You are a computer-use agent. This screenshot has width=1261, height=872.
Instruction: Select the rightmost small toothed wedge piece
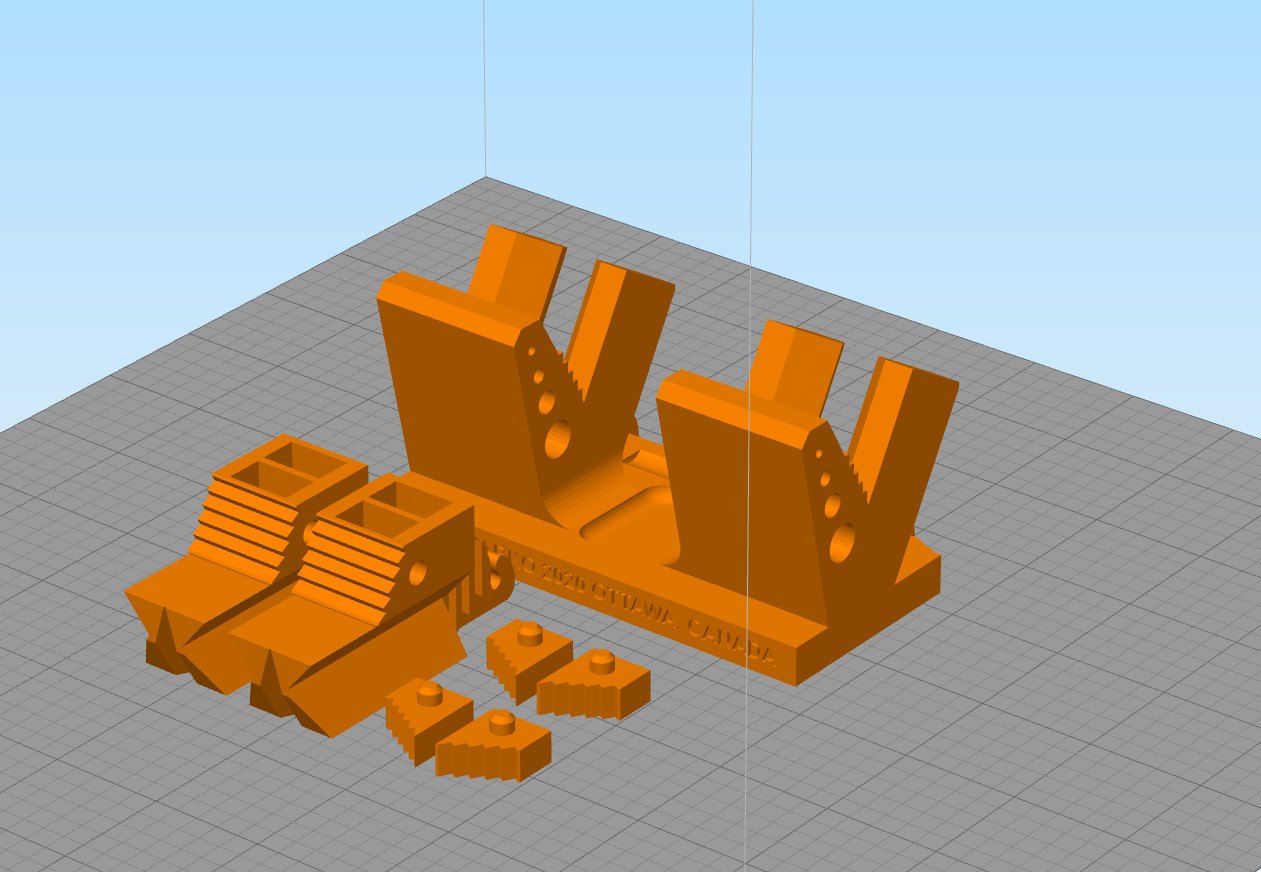coord(594,685)
